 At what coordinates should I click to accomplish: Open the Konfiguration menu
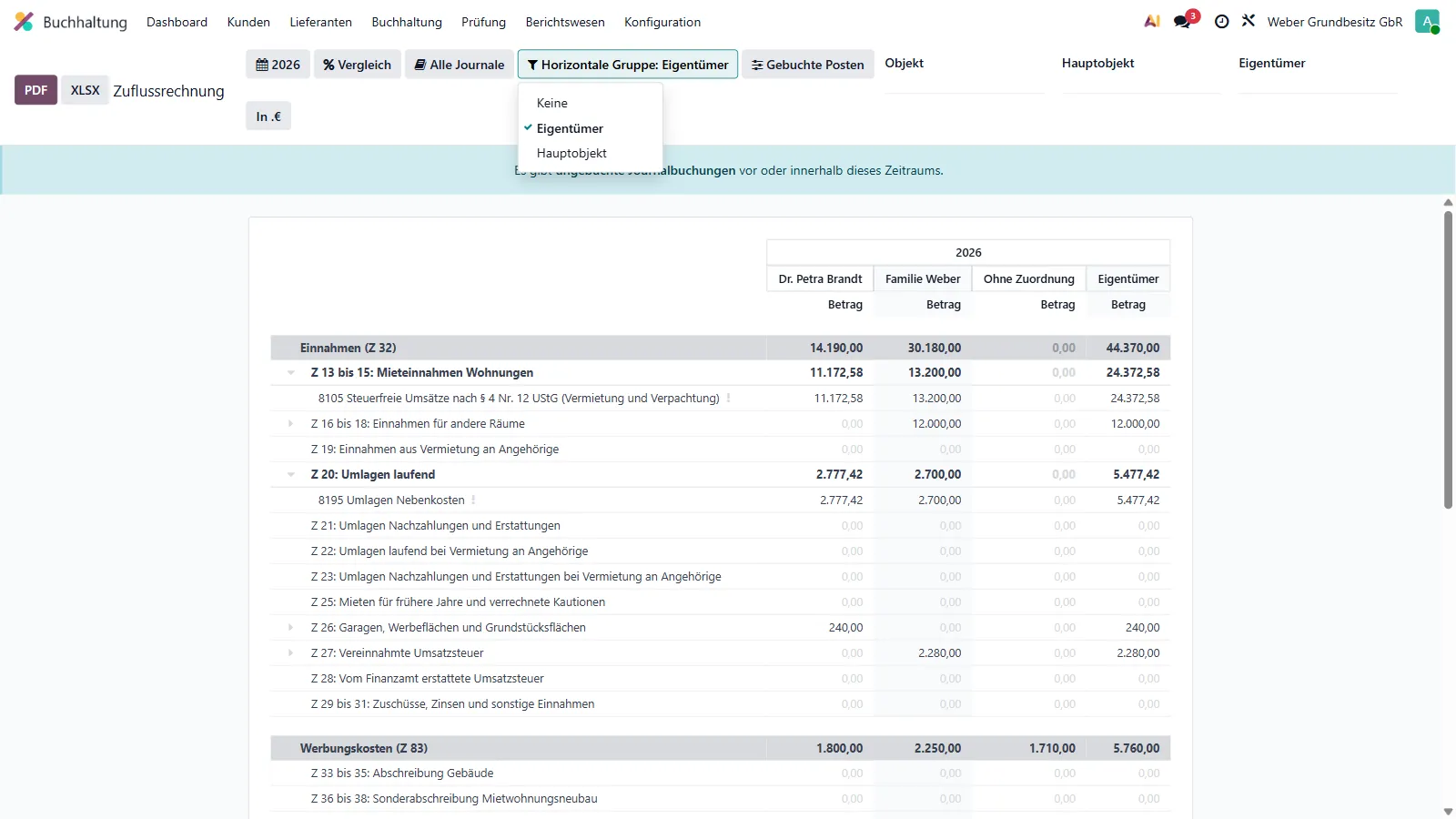coord(662,22)
